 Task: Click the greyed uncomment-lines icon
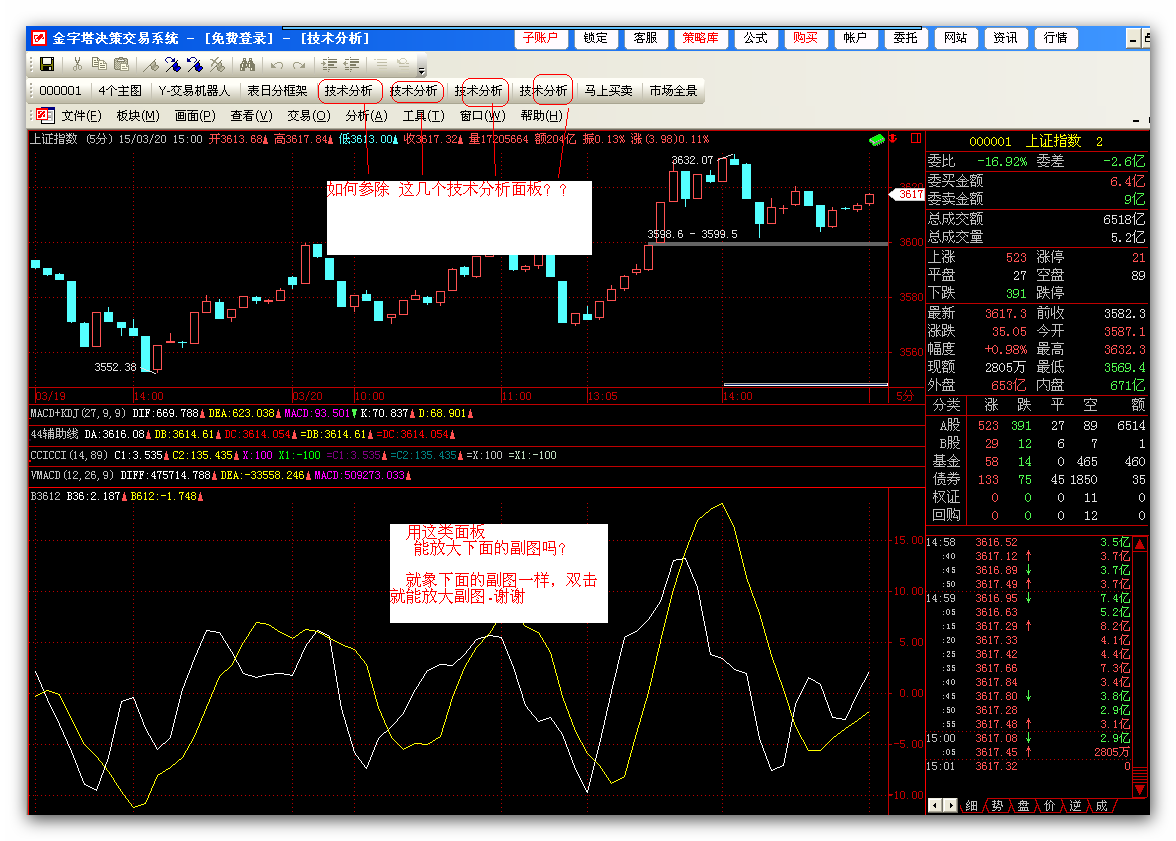[x=403, y=65]
